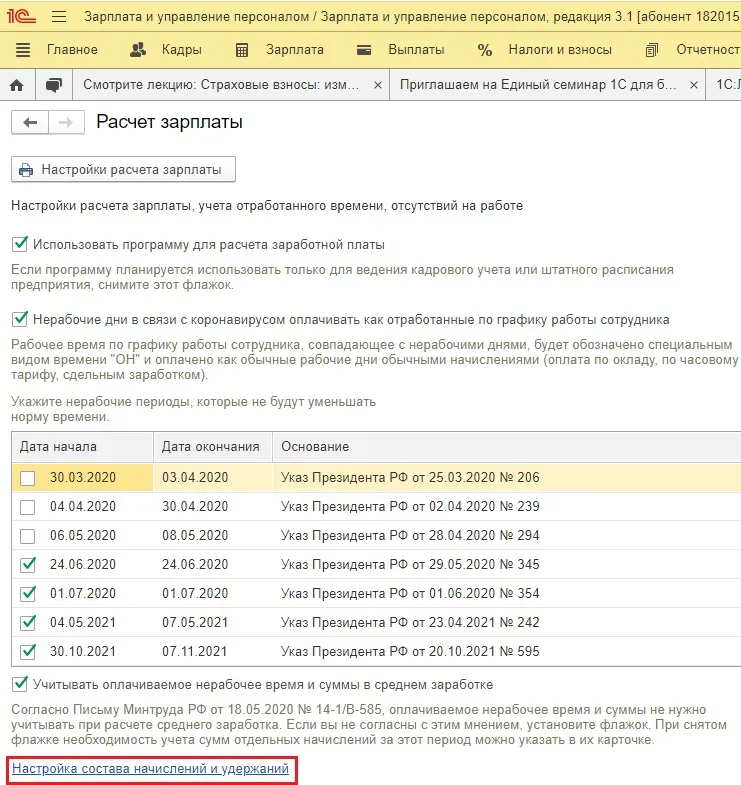
Task: Close the Страховые взносы lecture tab
Action: coord(377,86)
